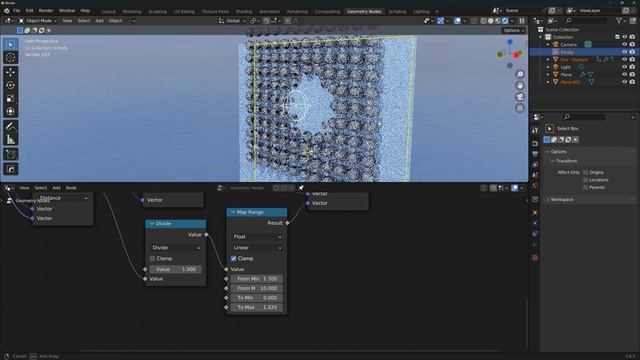The image size is (640, 360).
Task: Switch to material preview shading sphere
Action: point(498,20)
